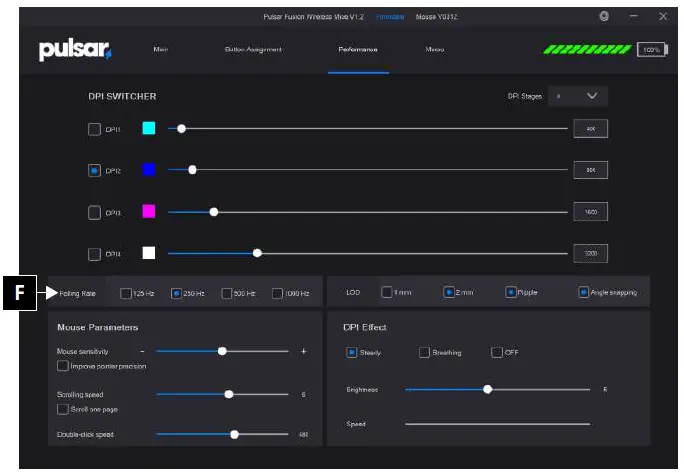Image resolution: width=684 pixels, height=473 pixels.
Task: Toggle the DPI2 checkbox
Action: (94, 170)
